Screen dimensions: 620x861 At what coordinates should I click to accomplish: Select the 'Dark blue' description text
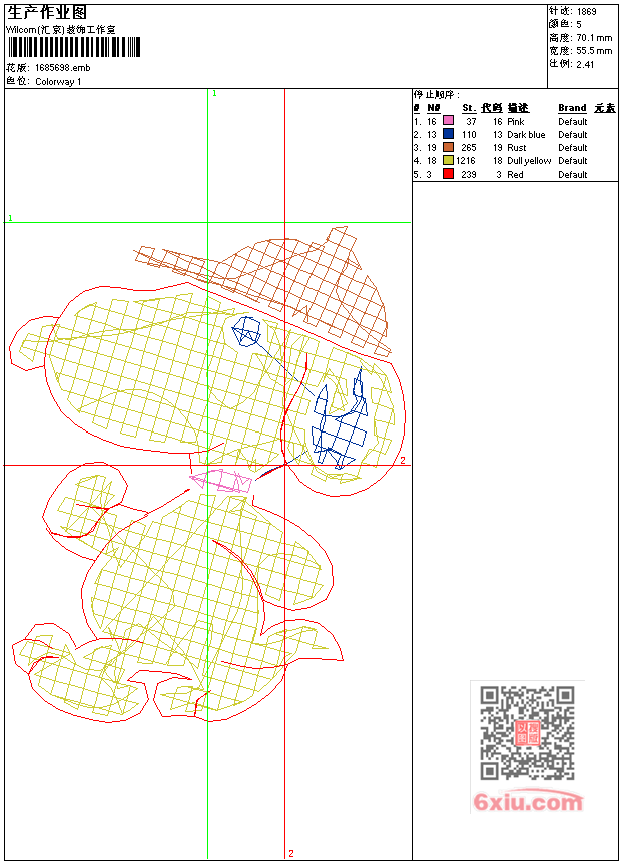[526, 135]
